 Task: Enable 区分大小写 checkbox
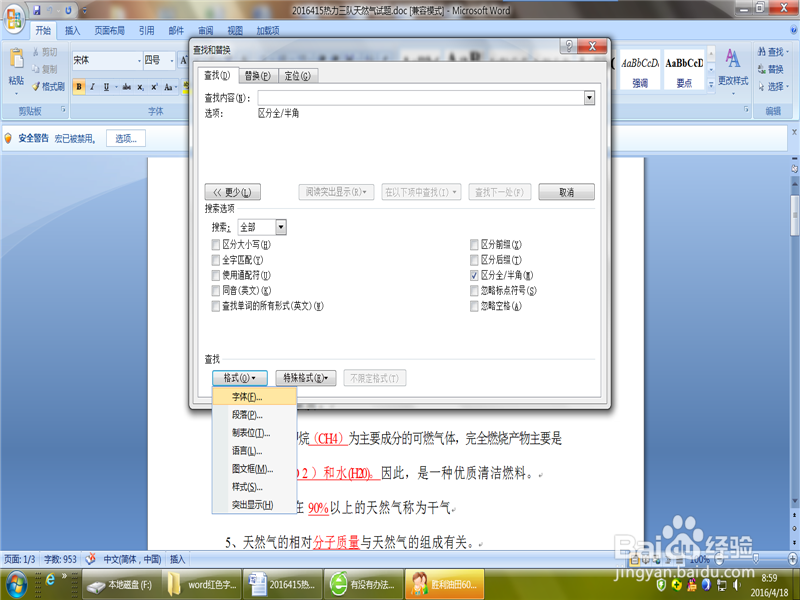click(x=216, y=244)
